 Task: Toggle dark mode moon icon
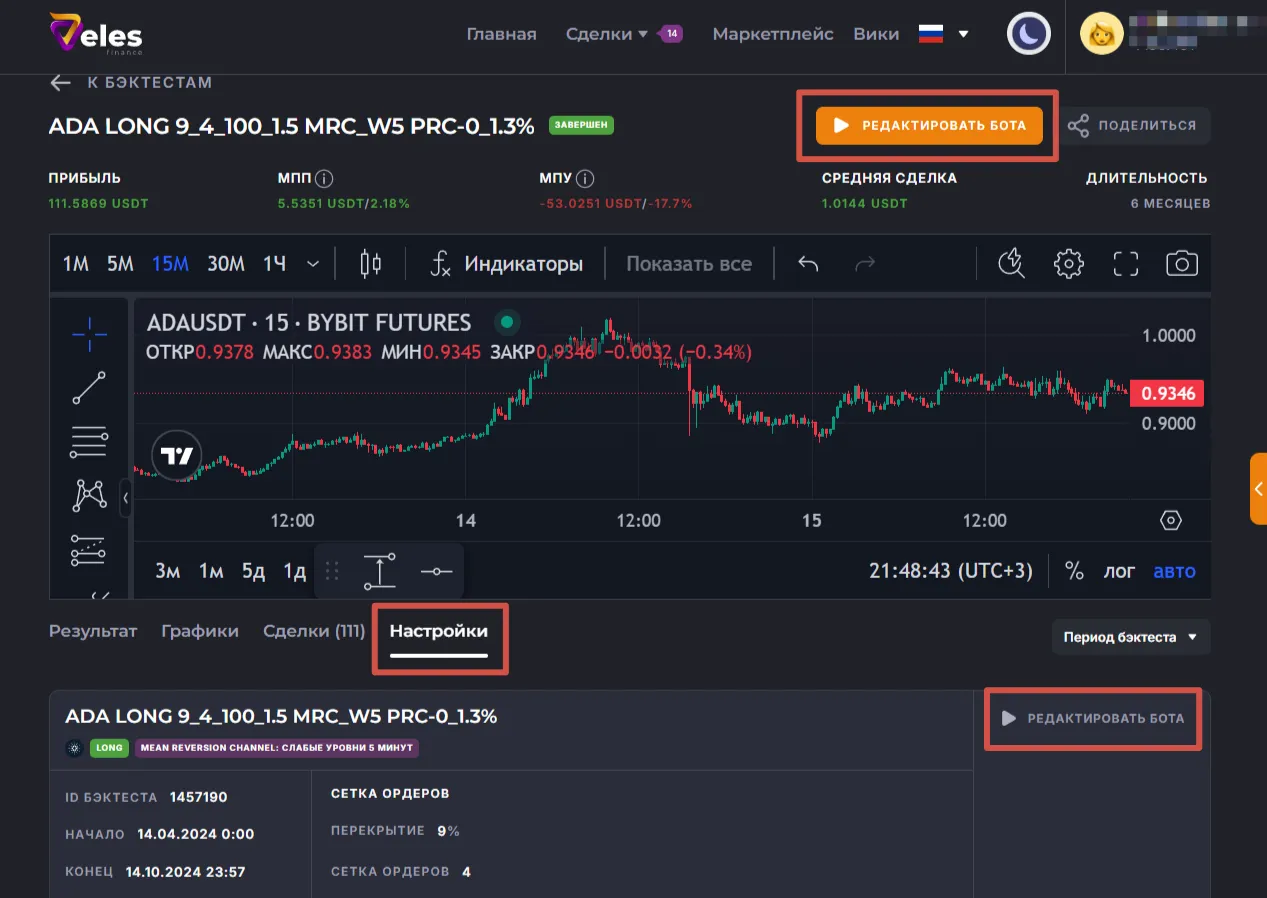(x=1028, y=34)
